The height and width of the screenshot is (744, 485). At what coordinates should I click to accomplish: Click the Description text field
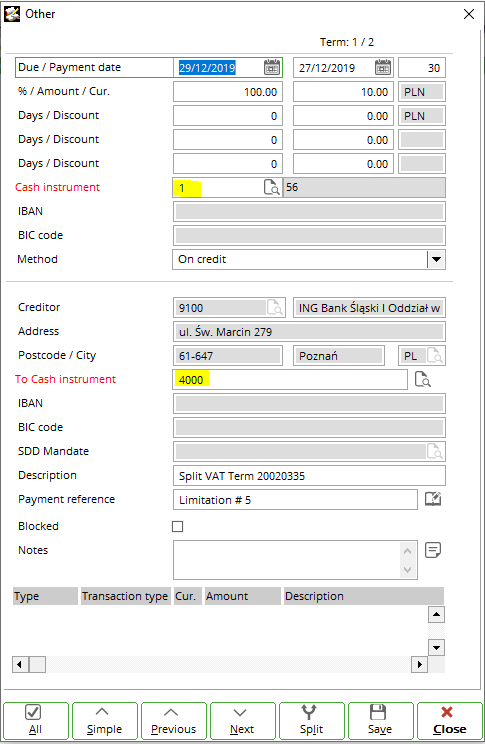[309, 475]
